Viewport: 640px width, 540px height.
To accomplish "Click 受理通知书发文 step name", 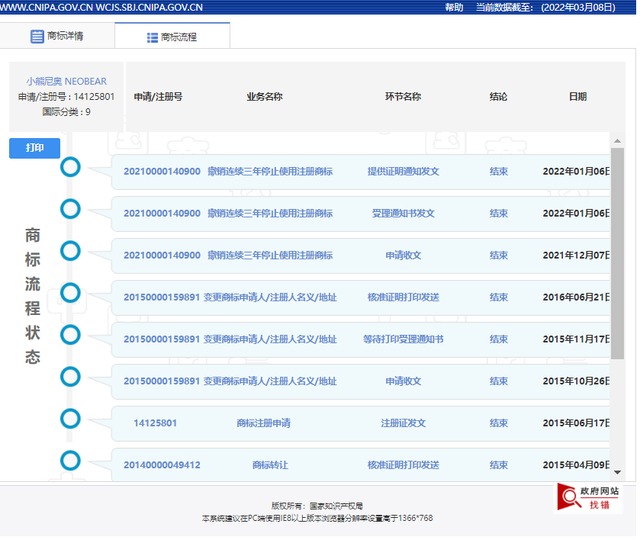I will point(403,213).
